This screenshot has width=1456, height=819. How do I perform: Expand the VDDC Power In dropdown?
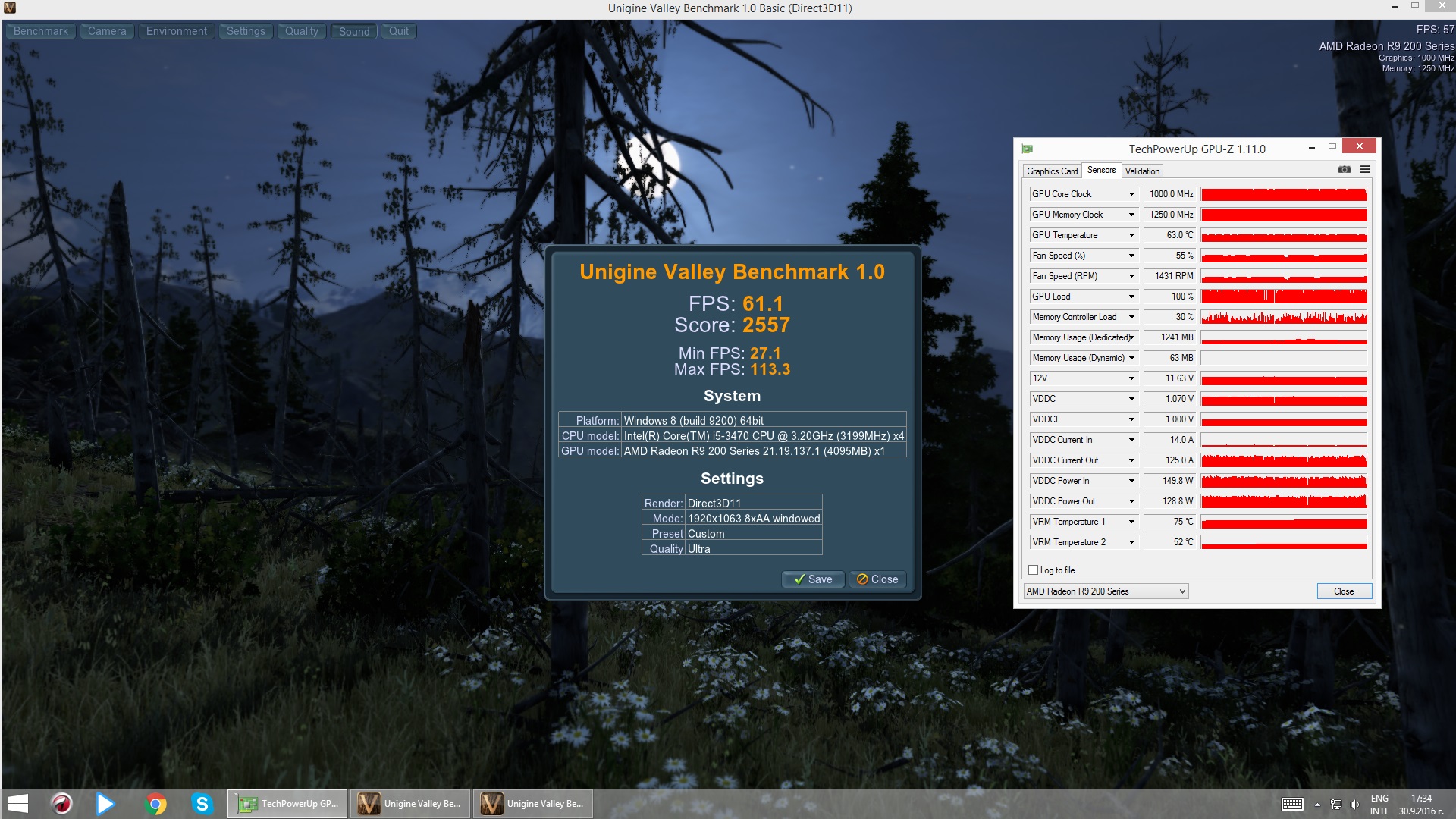1131,481
